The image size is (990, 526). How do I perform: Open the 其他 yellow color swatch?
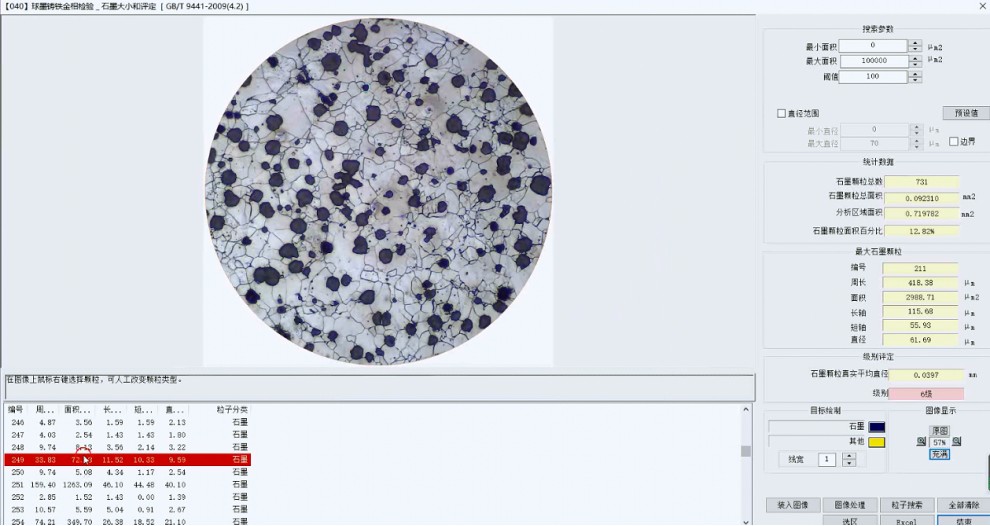[x=876, y=441]
